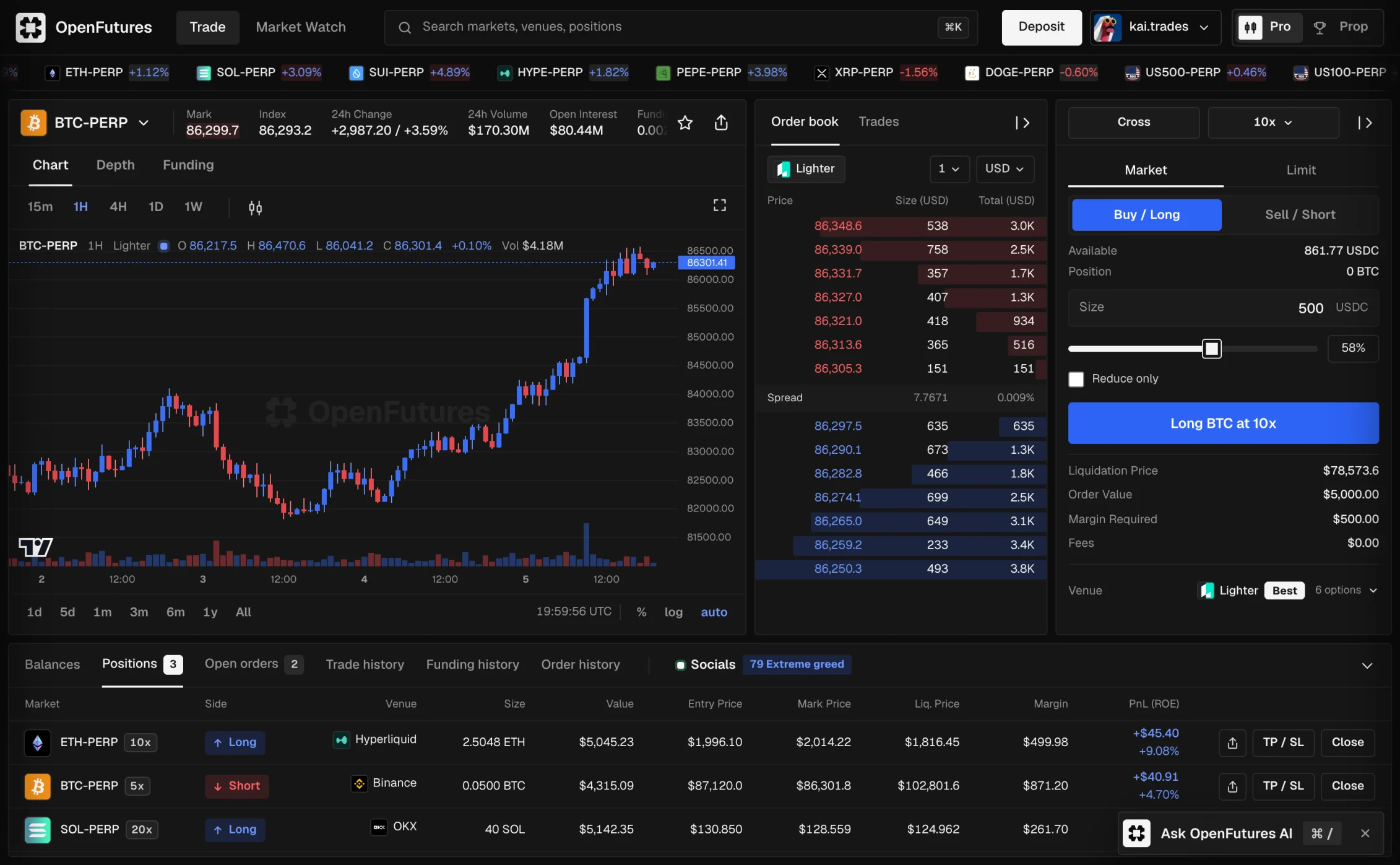Open the order book grouping dropdown
This screenshot has width=1400, height=865.
pos(949,169)
